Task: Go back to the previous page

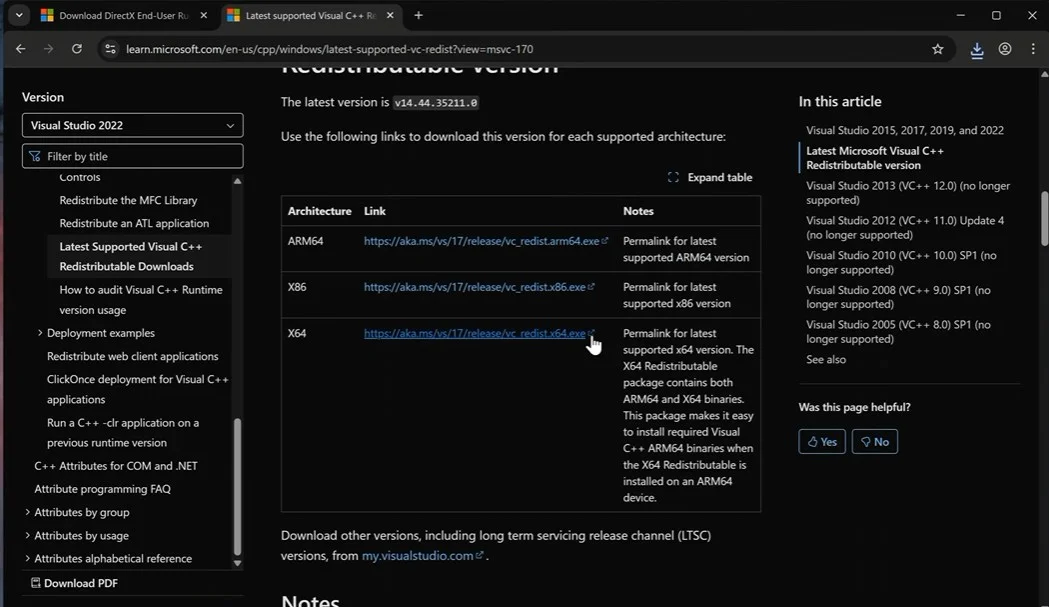Action: point(21,49)
